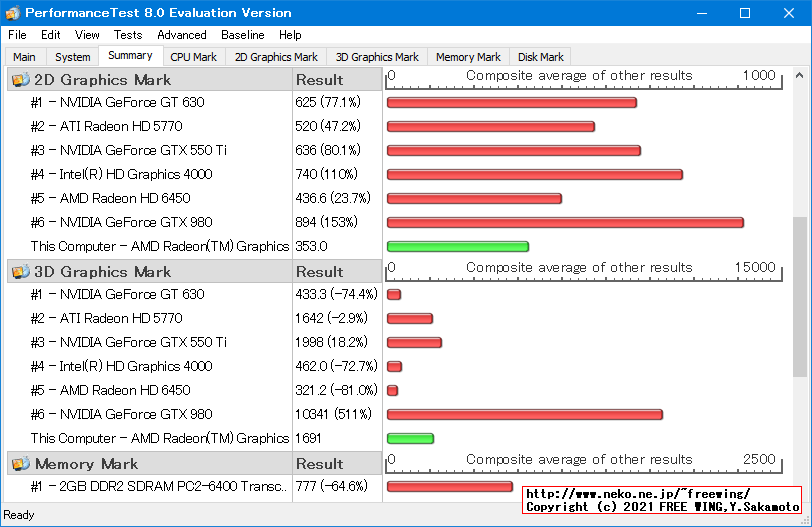812x527 pixels.
Task: Click the 10341 (511%) result value
Action: (334, 414)
